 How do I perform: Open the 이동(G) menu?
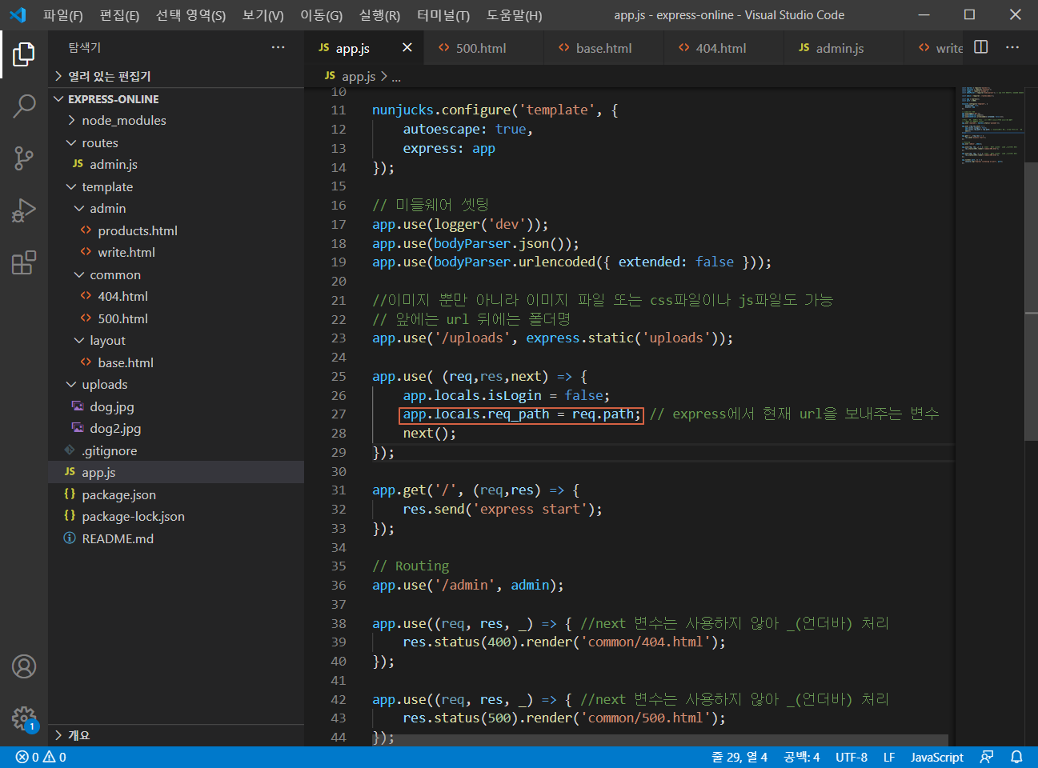tap(321, 15)
